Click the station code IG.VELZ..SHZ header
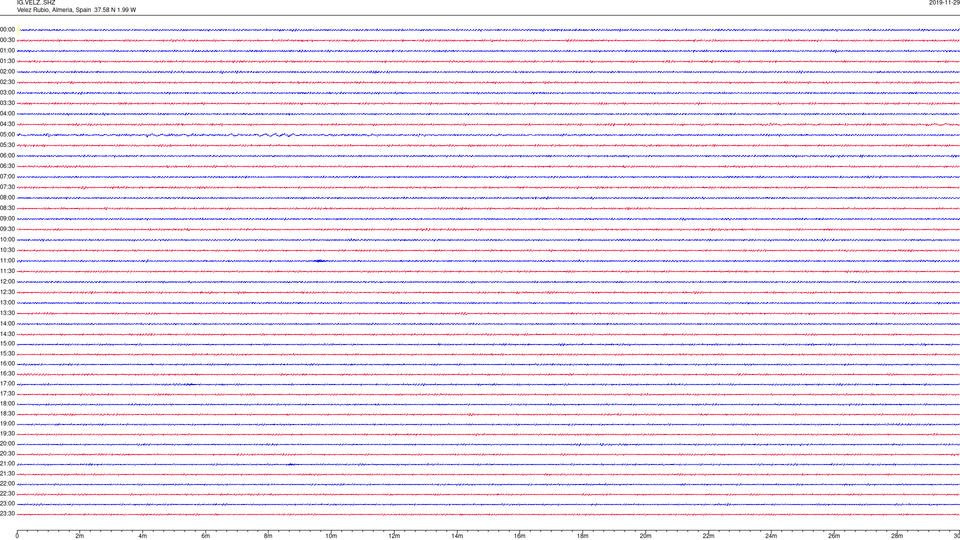This screenshot has width=960, height=540. (x=36, y=3)
